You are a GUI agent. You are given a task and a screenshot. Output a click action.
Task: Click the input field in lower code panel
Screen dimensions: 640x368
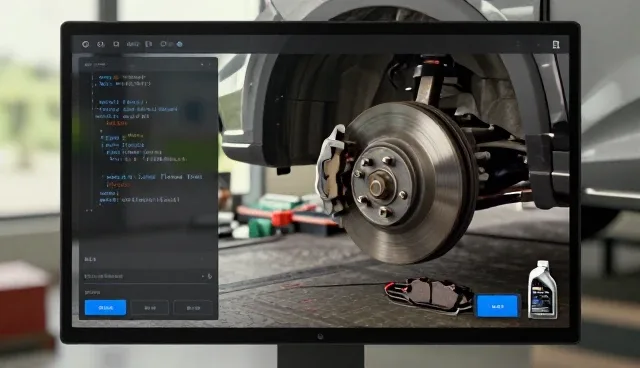[x=148, y=276]
